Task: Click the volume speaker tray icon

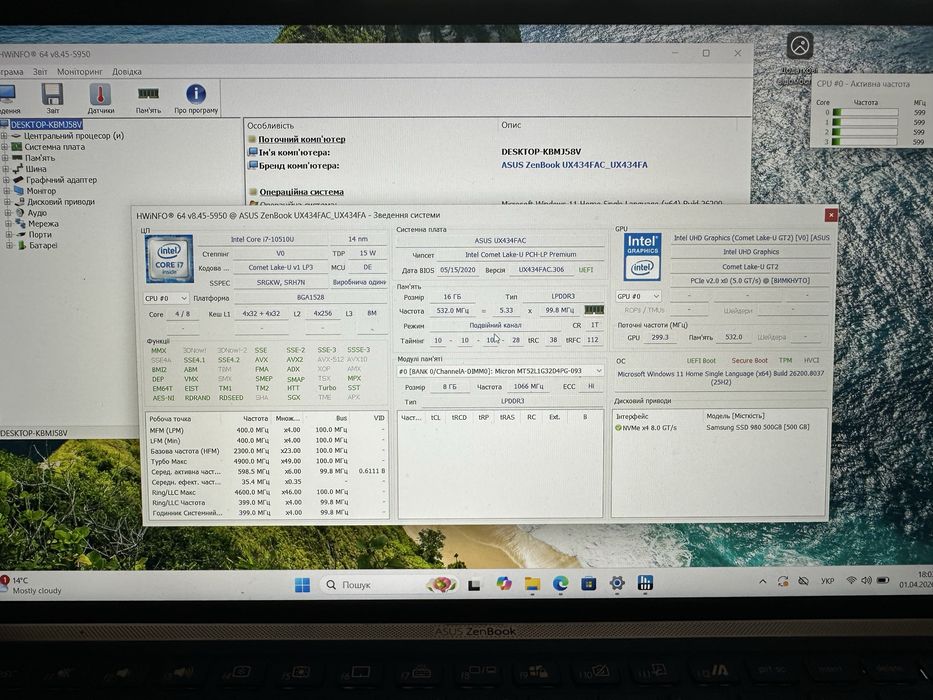Action: [x=866, y=580]
